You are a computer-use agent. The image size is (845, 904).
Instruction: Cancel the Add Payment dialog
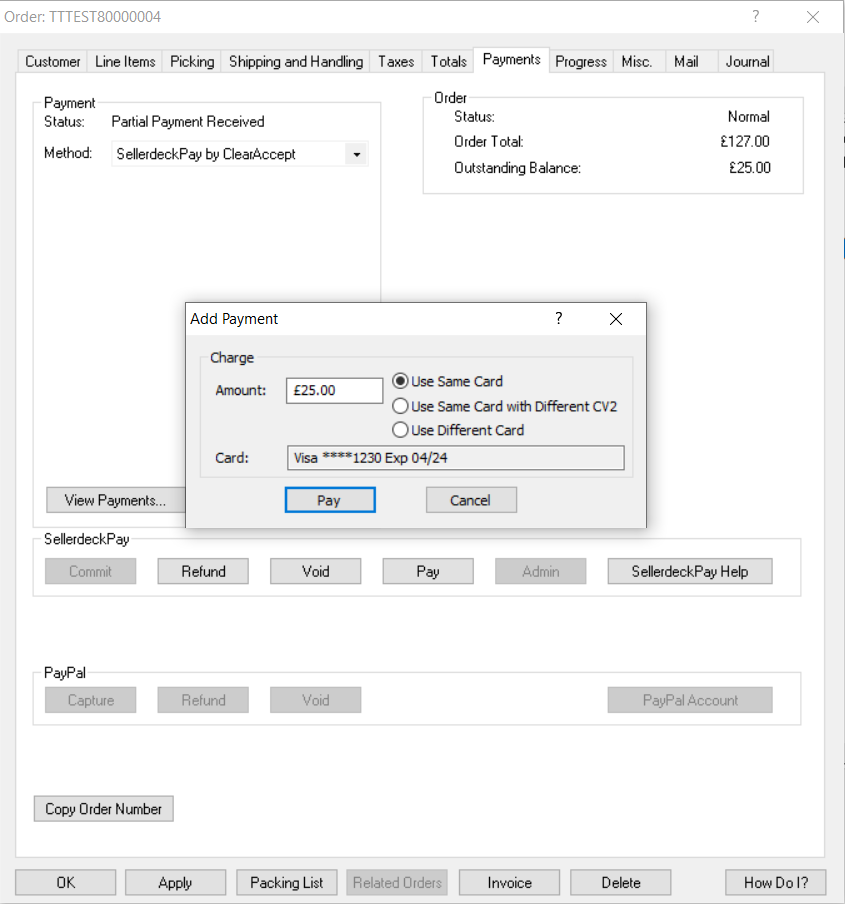[470, 500]
